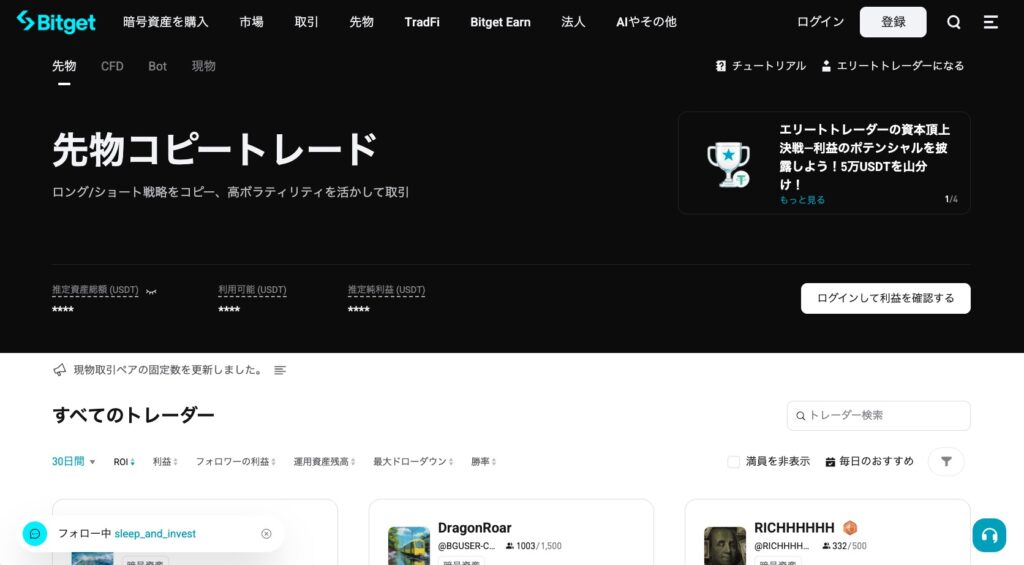Click RICHHHHHH trader badge icon
This screenshot has height=565, width=1024.
850,528
